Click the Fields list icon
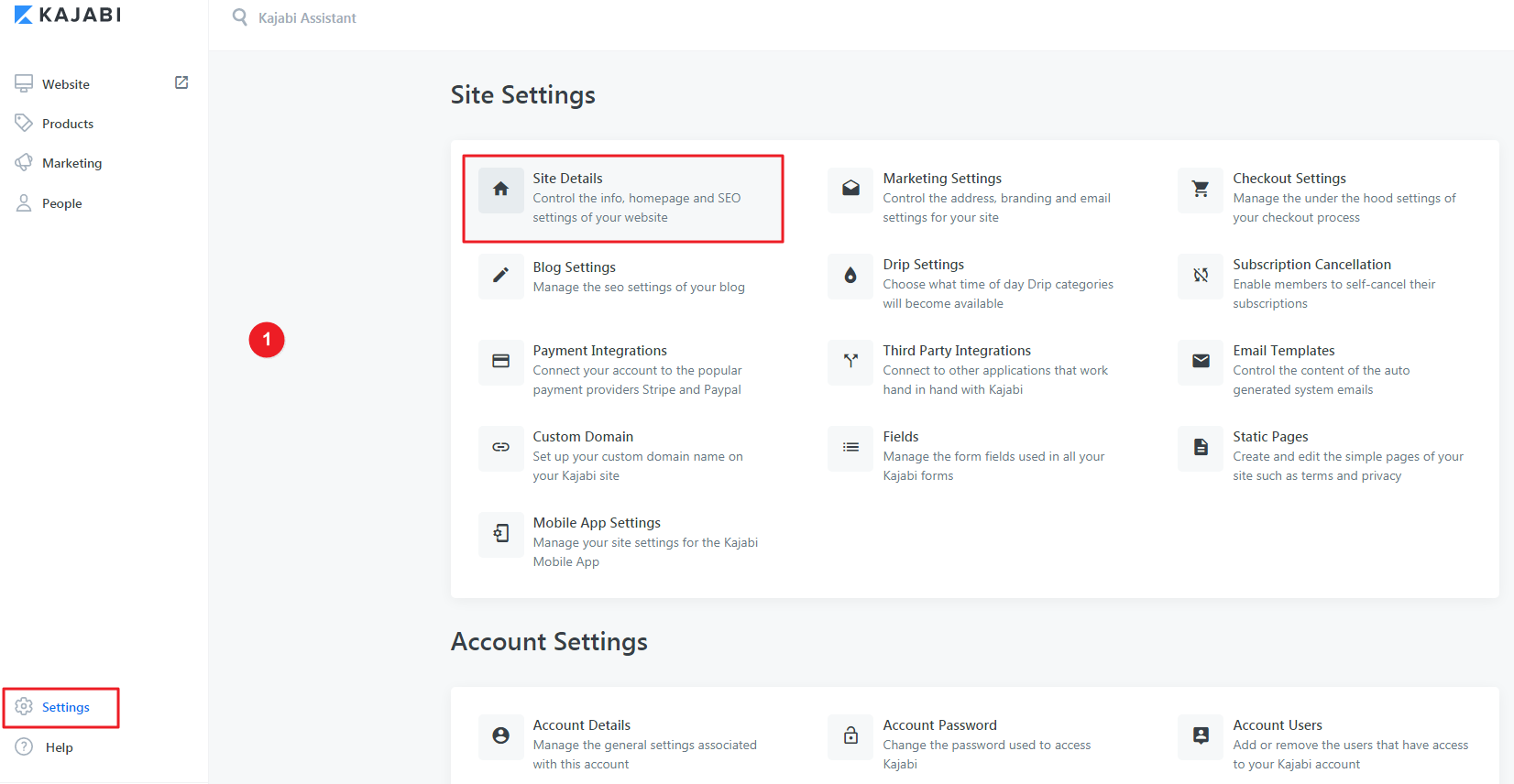 [x=851, y=447]
